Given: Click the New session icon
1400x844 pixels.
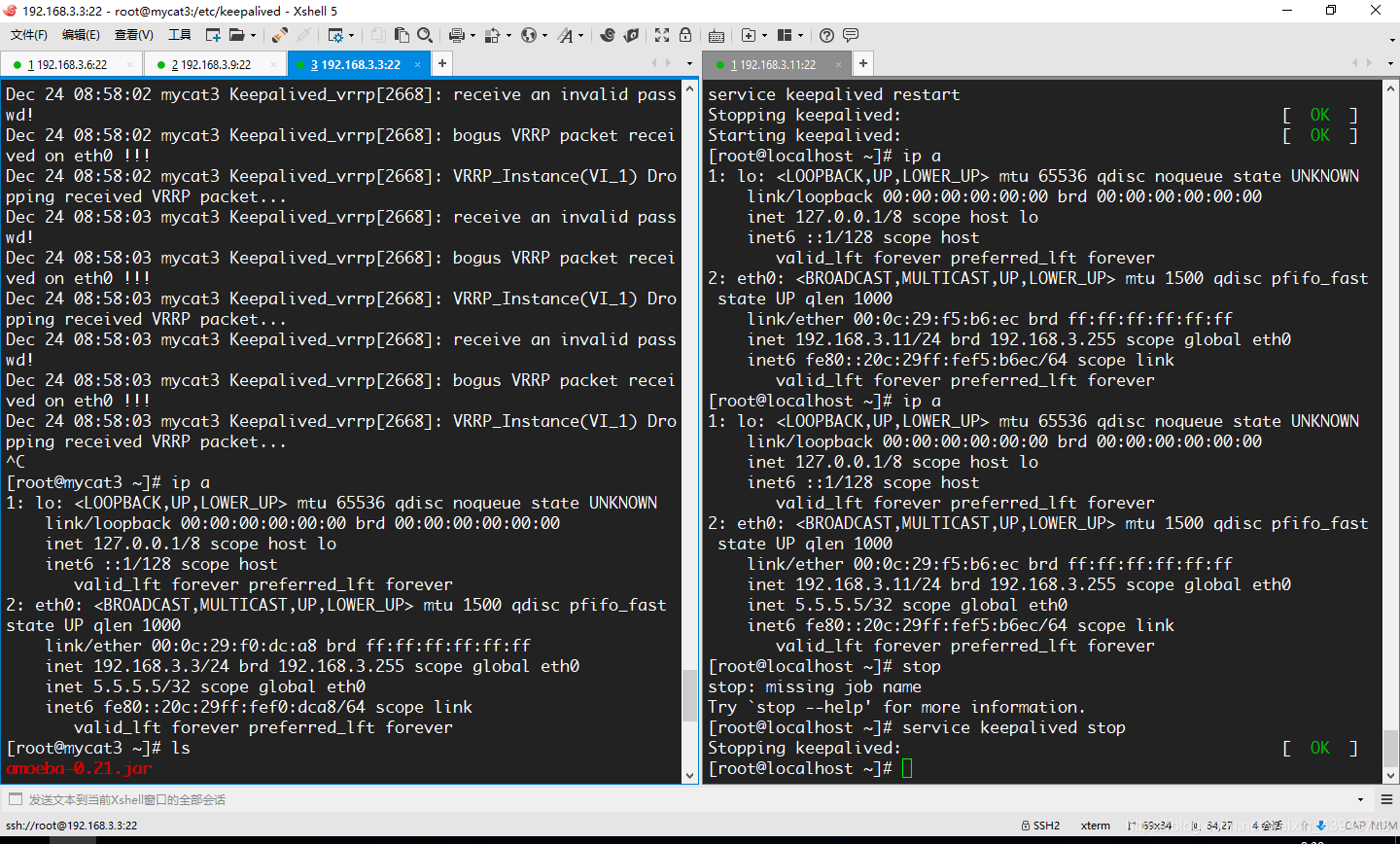Looking at the screenshot, I should [214, 35].
